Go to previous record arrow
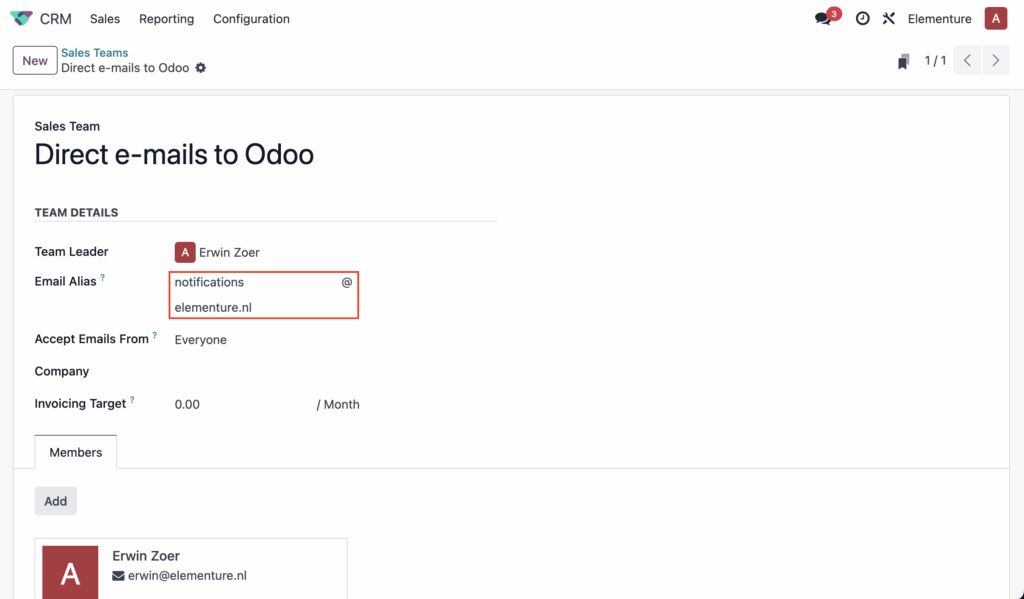This screenshot has width=1024, height=599. [x=967, y=60]
